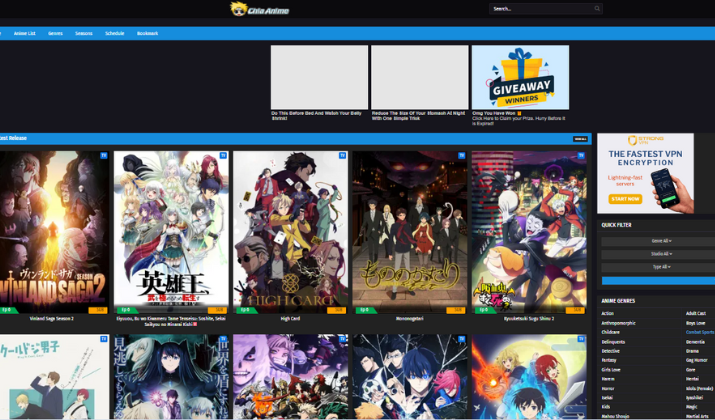This screenshot has width=715, height=420.
Task: Click TV badge on Eiyuuou poster
Action: point(223,156)
